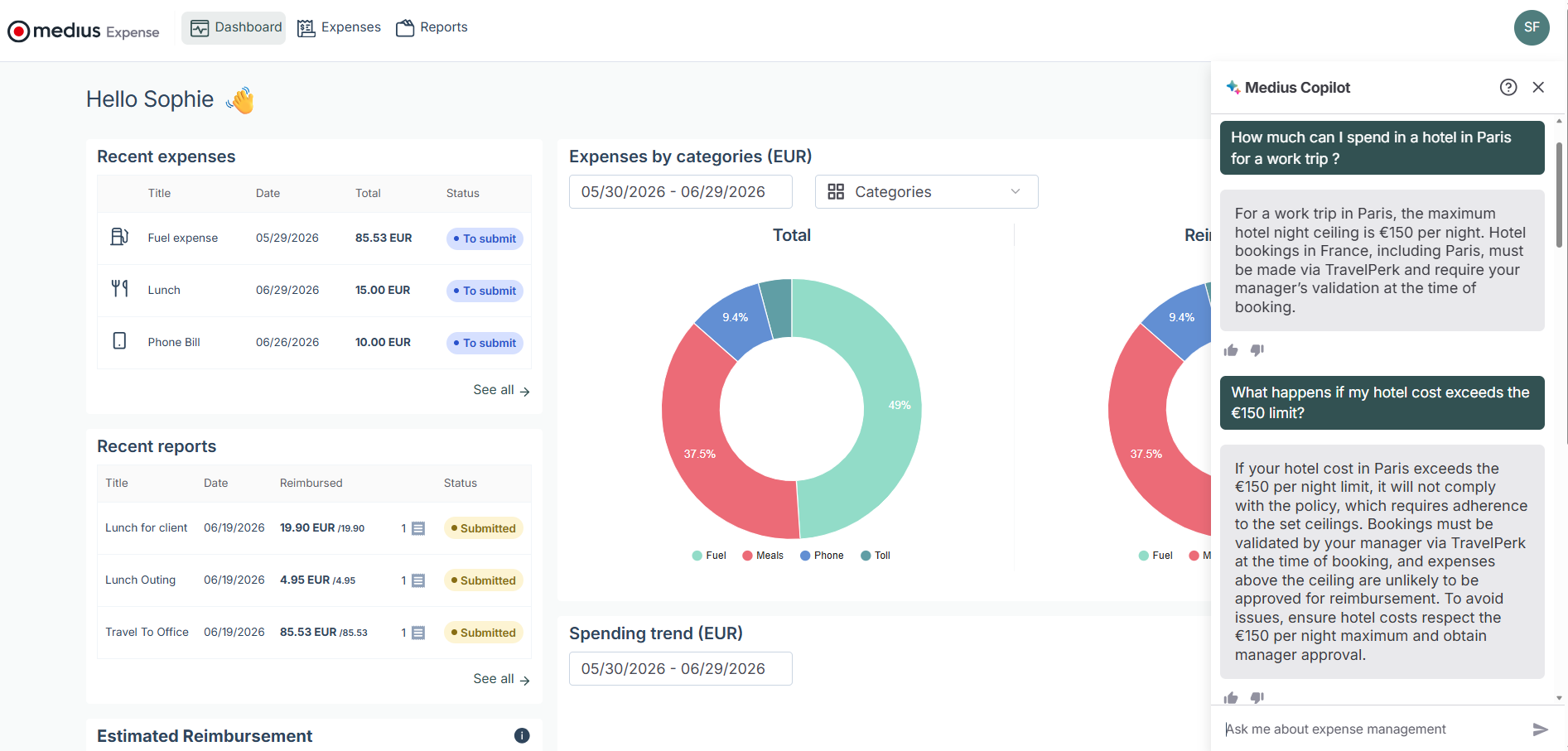Toggle Meals legend in Total chart
Image resolution: width=1568 pixels, height=751 pixels.
pyautogui.click(x=763, y=556)
